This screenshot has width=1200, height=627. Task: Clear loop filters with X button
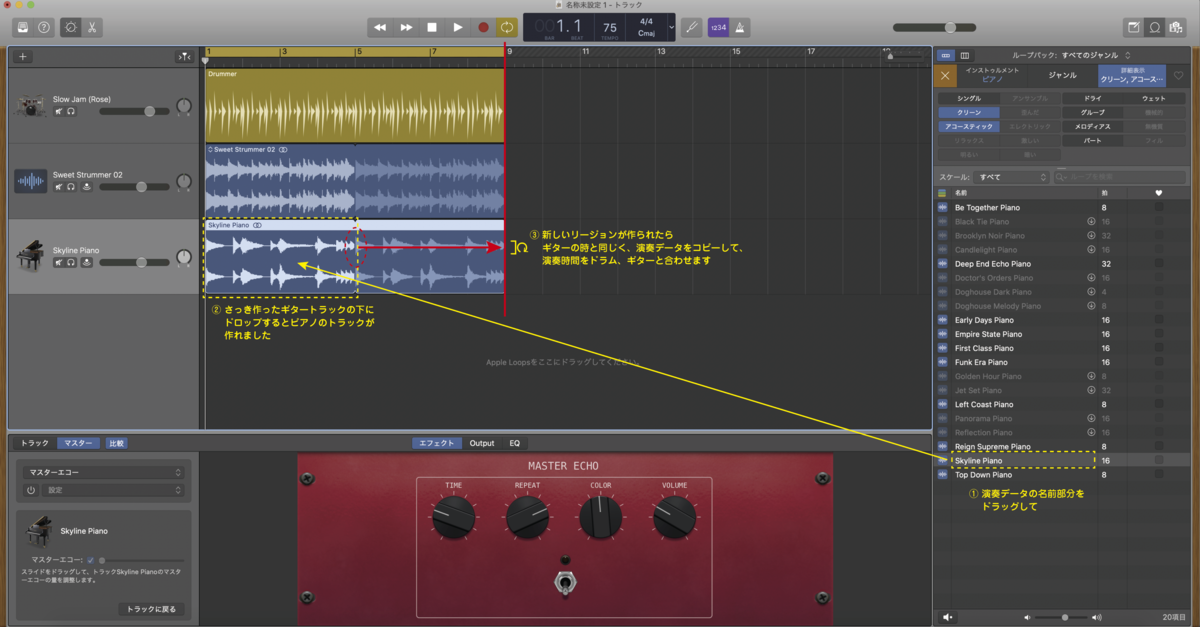(x=946, y=76)
